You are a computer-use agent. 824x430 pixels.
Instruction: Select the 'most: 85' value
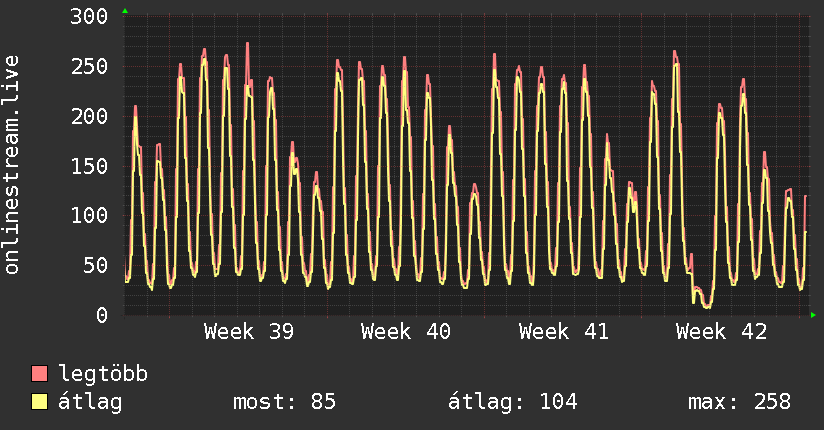[284, 402]
